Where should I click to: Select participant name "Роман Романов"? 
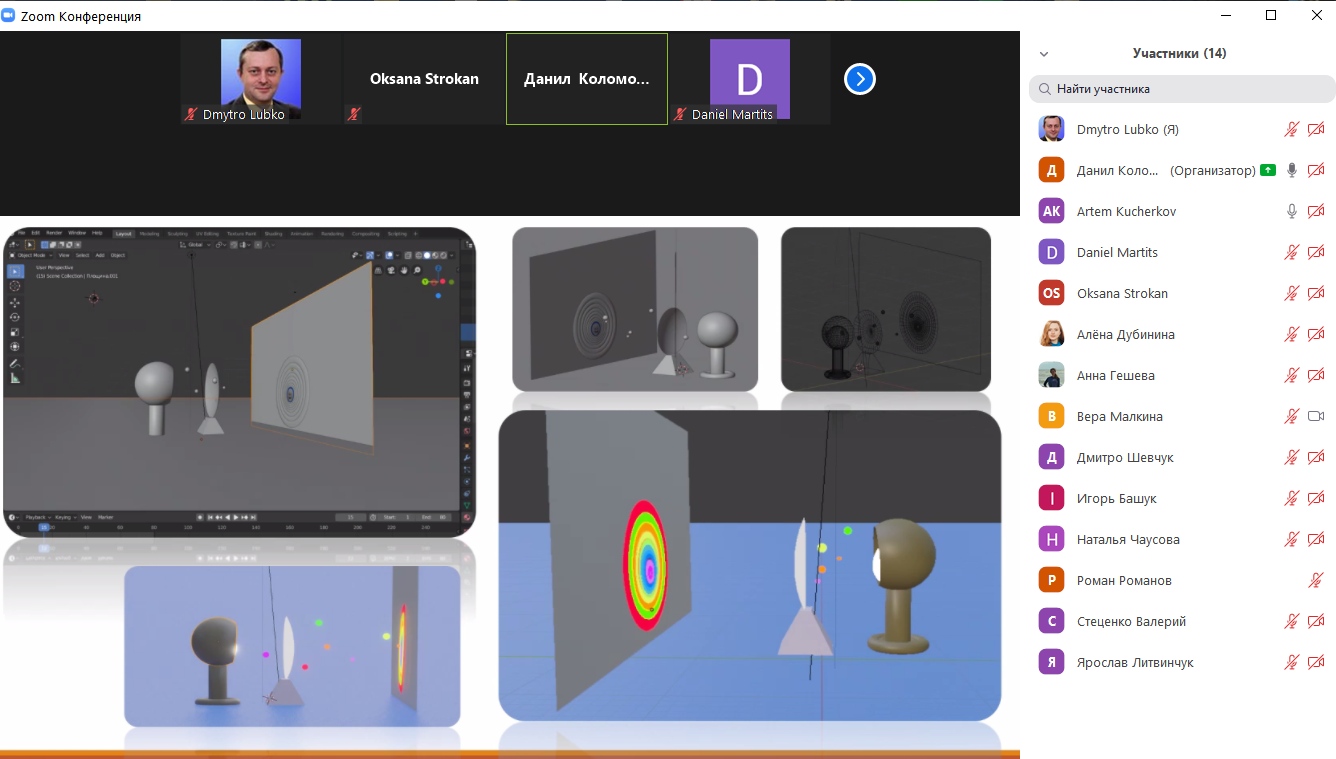pos(1124,580)
